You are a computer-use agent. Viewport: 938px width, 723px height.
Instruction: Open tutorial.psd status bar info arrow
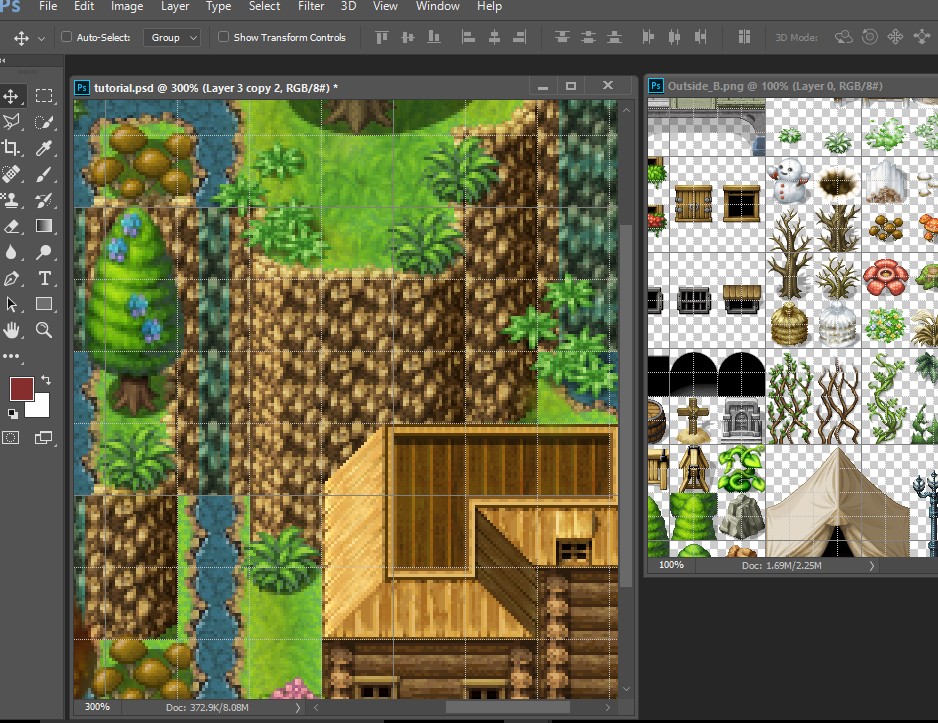pyautogui.click(x=297, y=707)
